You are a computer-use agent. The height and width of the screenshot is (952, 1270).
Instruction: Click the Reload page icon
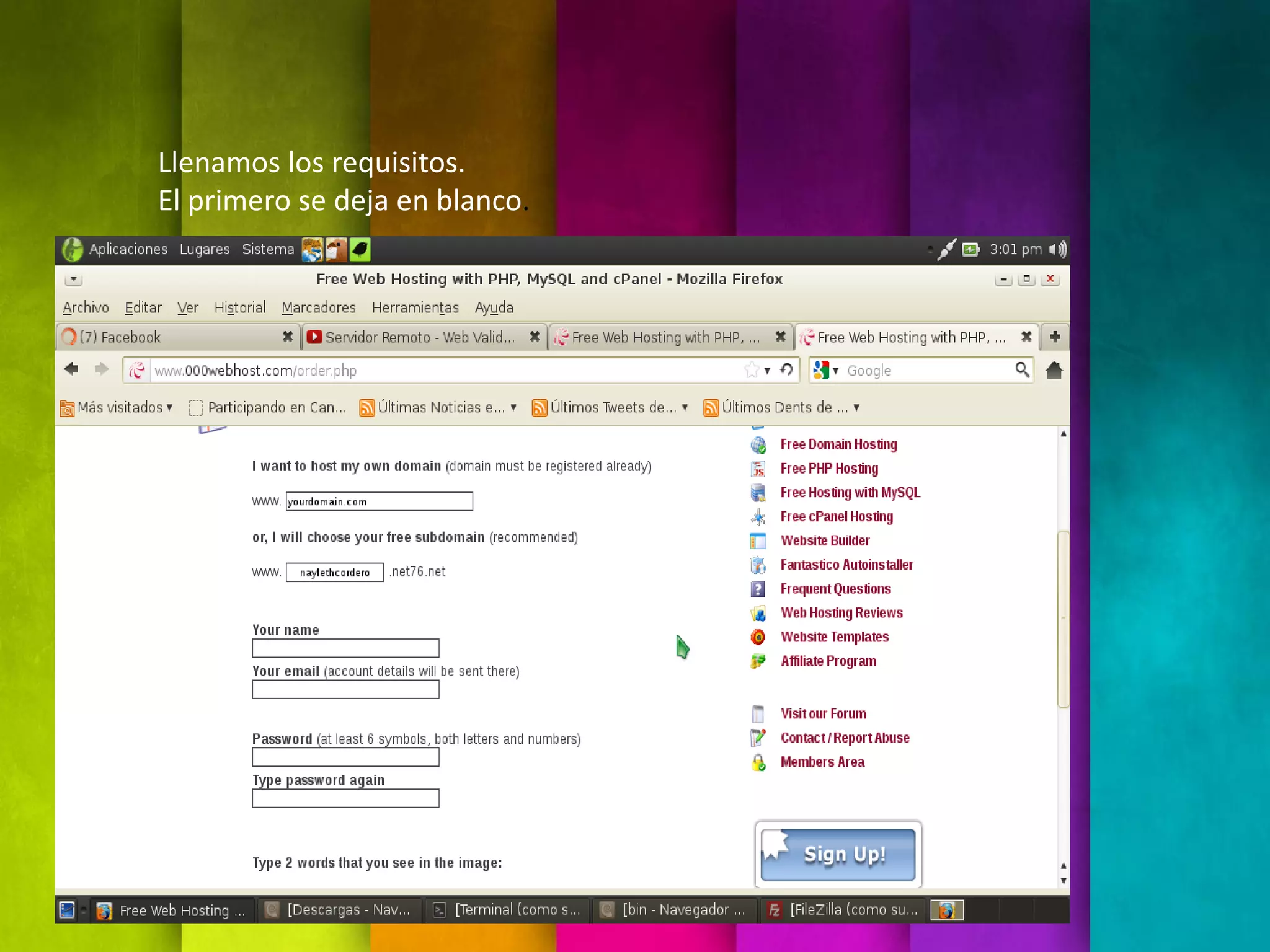tap(786, 370)
